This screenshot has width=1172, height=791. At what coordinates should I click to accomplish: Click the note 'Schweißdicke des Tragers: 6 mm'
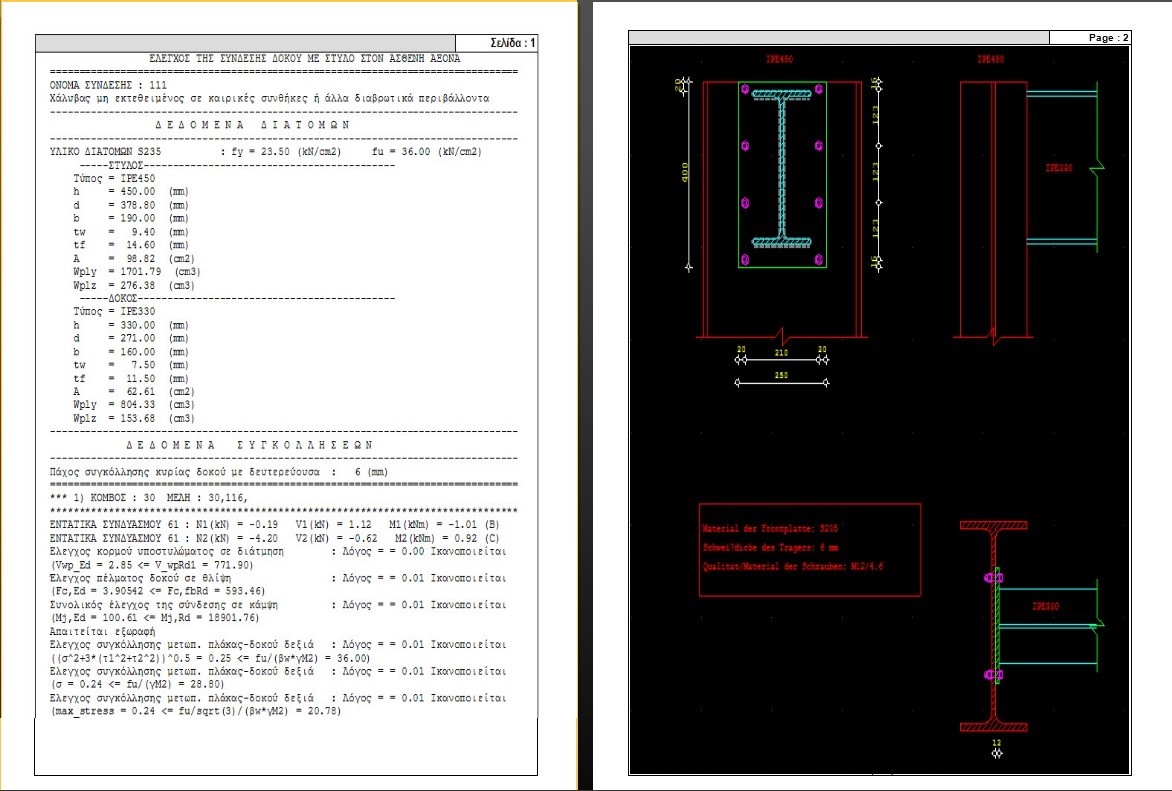[770, 547]
